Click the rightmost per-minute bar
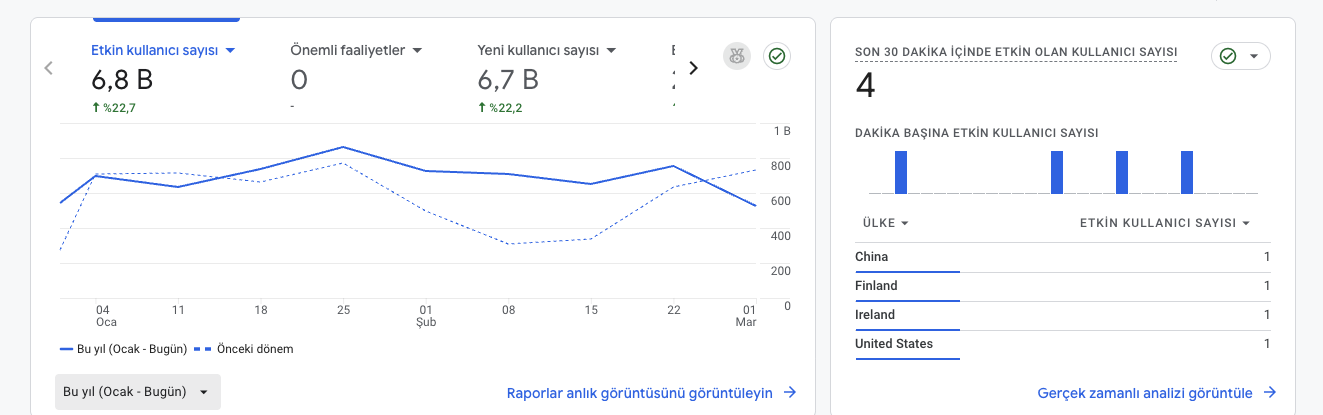This screenshot has height=415, width=1323. coord(1187,172)
